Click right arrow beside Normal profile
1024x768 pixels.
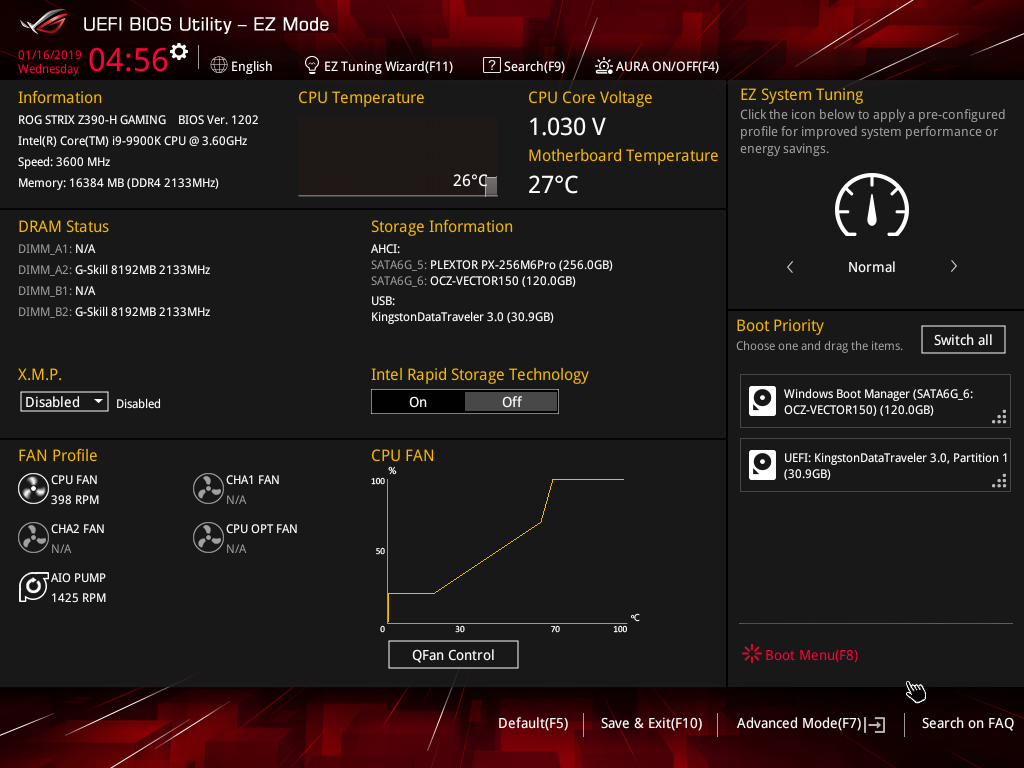pos(953,267)
